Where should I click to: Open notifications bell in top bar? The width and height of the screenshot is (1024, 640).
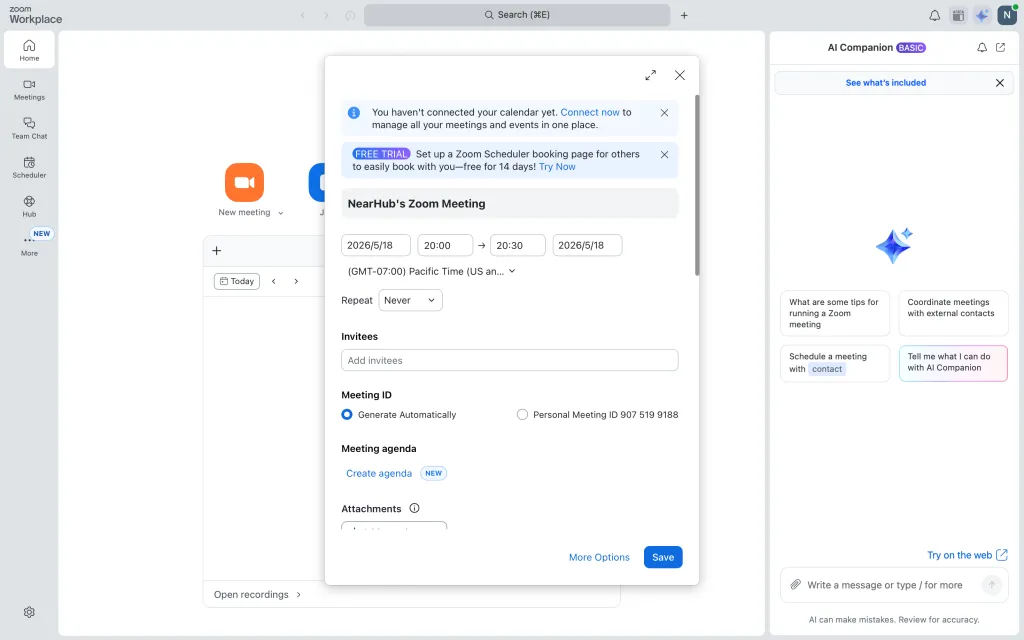(x=935, y=15)
